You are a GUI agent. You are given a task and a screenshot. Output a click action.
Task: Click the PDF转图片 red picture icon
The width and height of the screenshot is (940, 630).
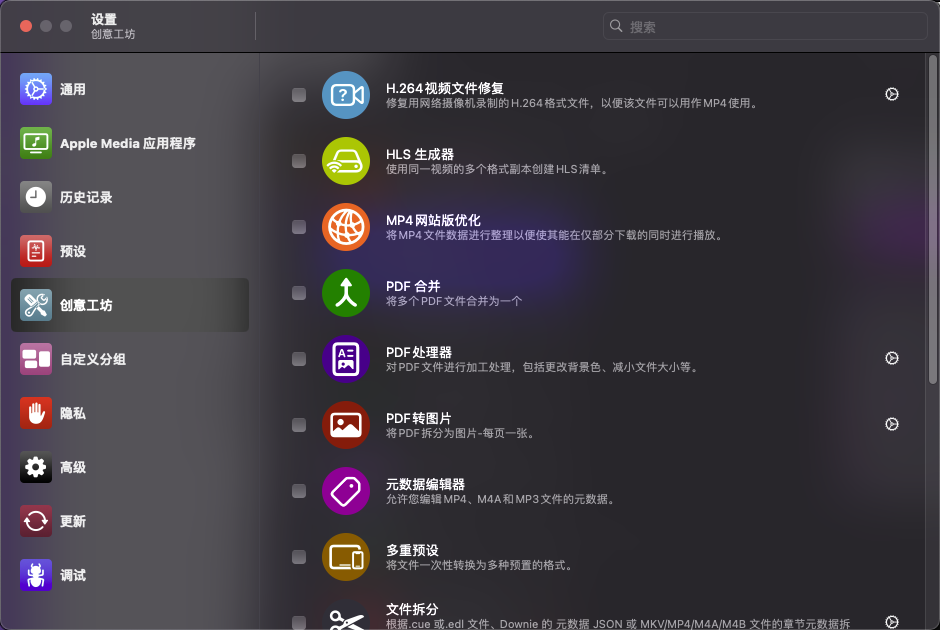pos(346,424)
